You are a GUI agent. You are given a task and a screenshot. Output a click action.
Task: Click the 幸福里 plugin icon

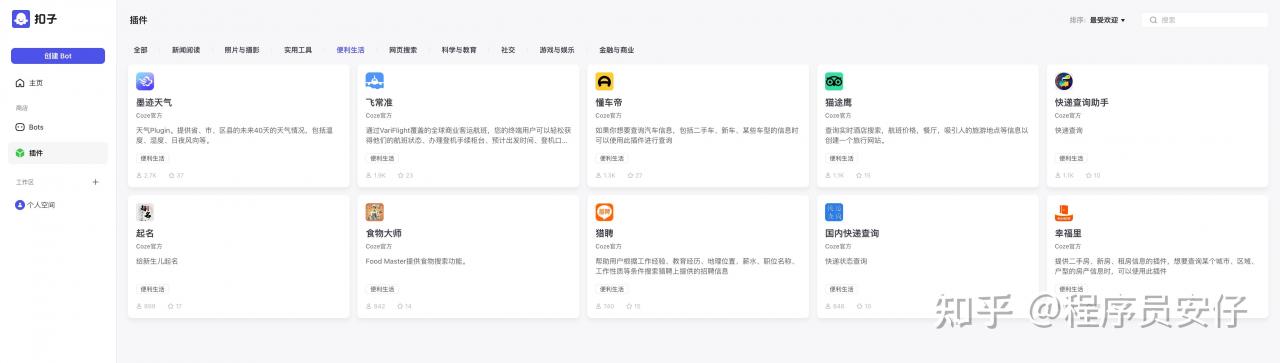(1064, 212)
